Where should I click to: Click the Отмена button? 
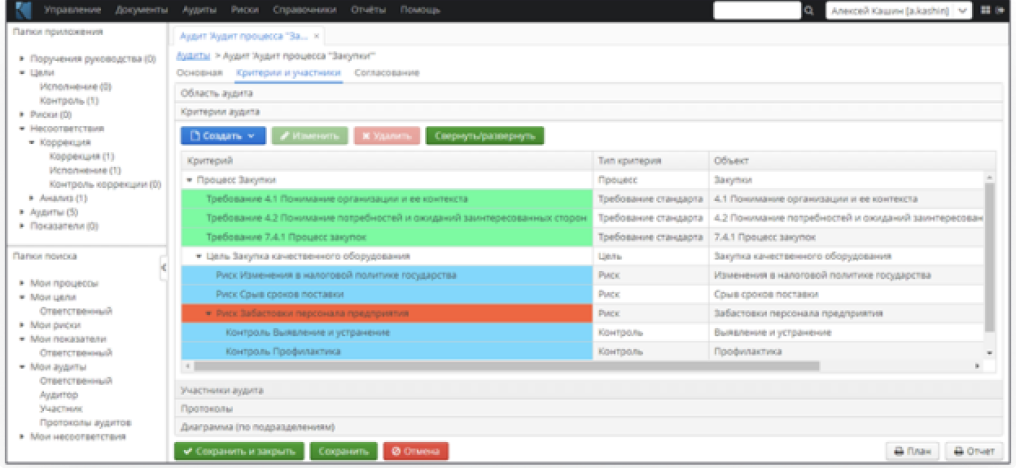coord(415,451)
